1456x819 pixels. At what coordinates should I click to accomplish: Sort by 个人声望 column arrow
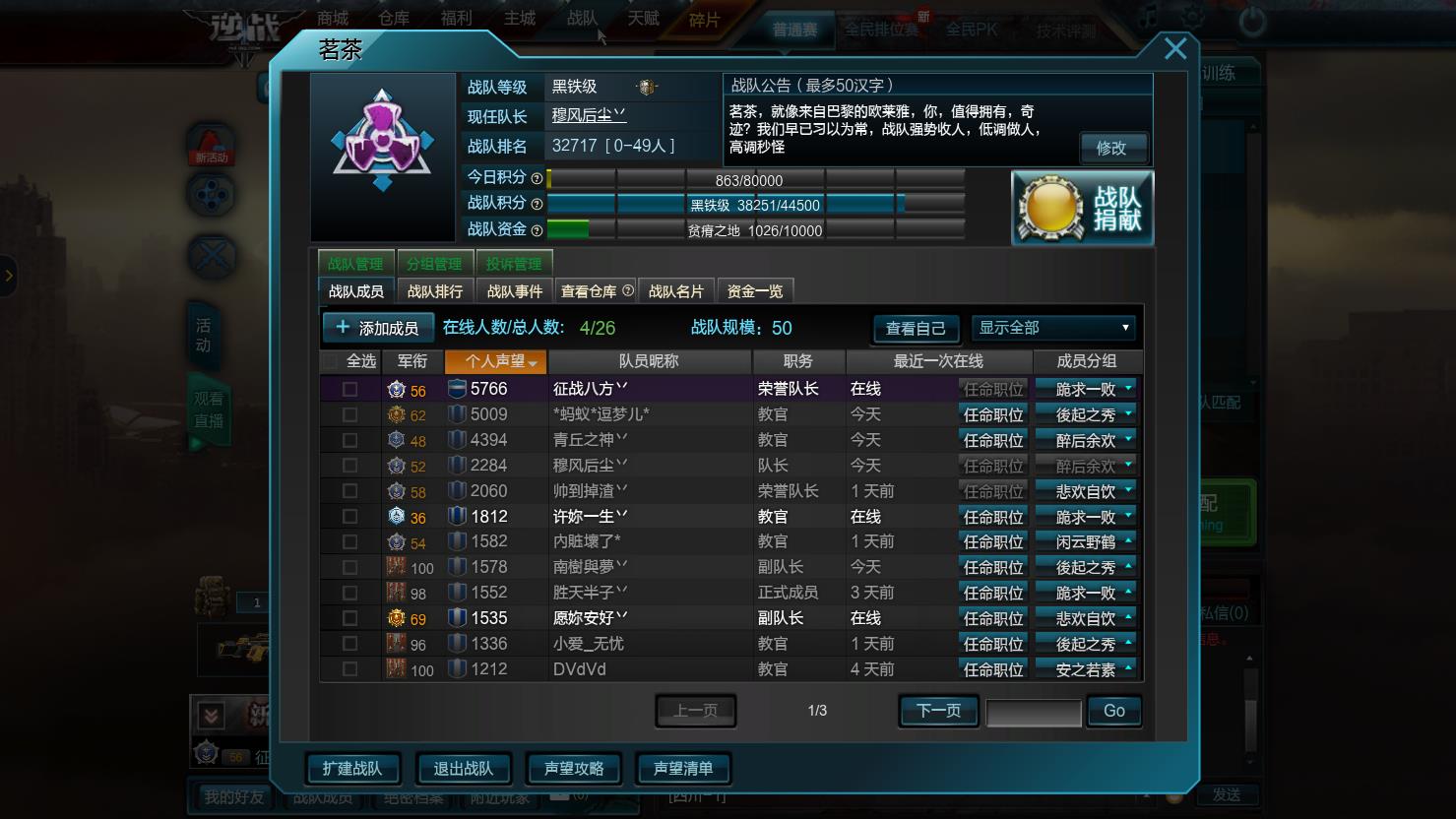click(x=533, y=363)
